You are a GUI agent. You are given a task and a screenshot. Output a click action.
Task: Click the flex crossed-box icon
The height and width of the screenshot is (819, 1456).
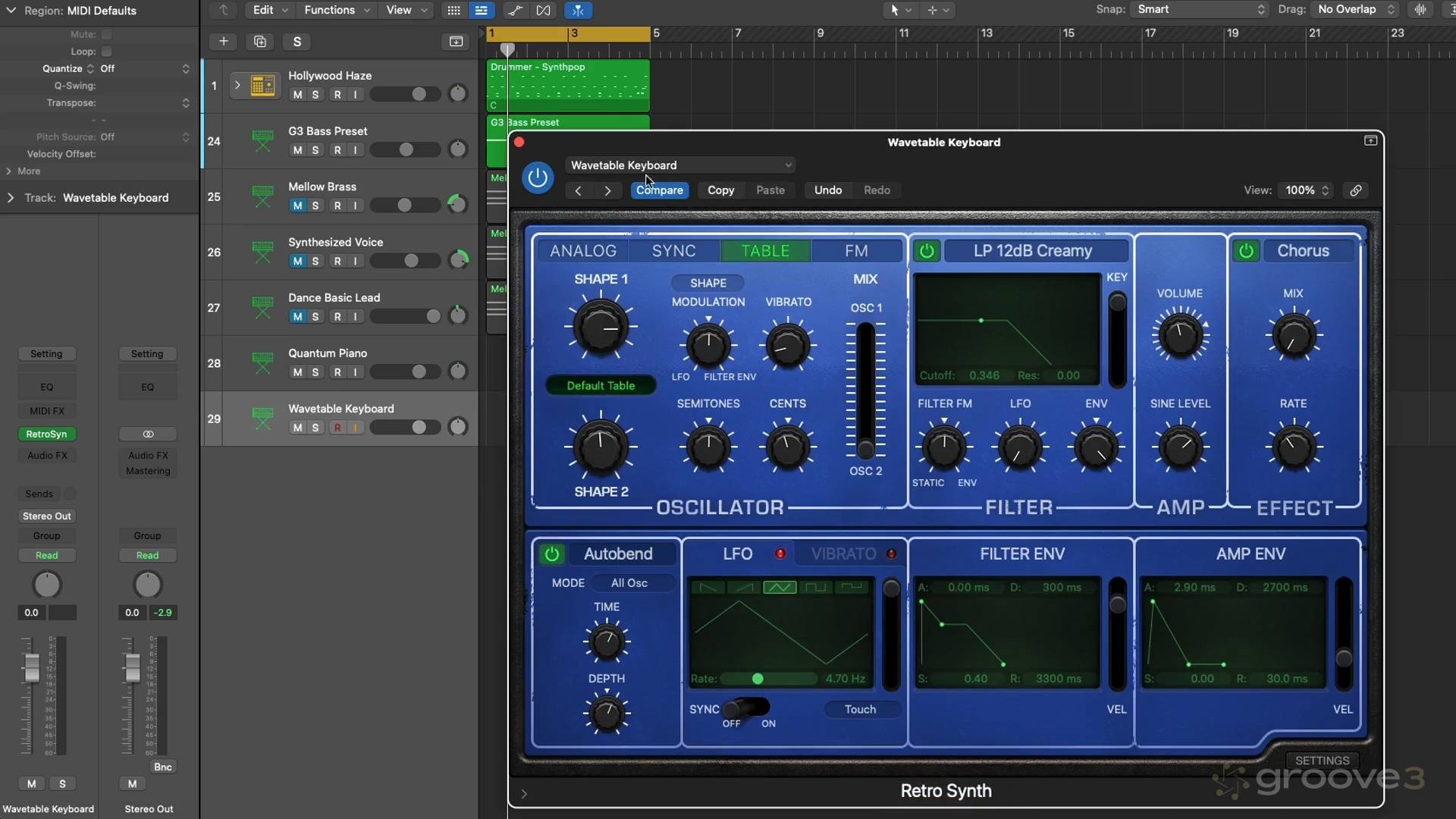pyautogui.click(x=543, y=10)
